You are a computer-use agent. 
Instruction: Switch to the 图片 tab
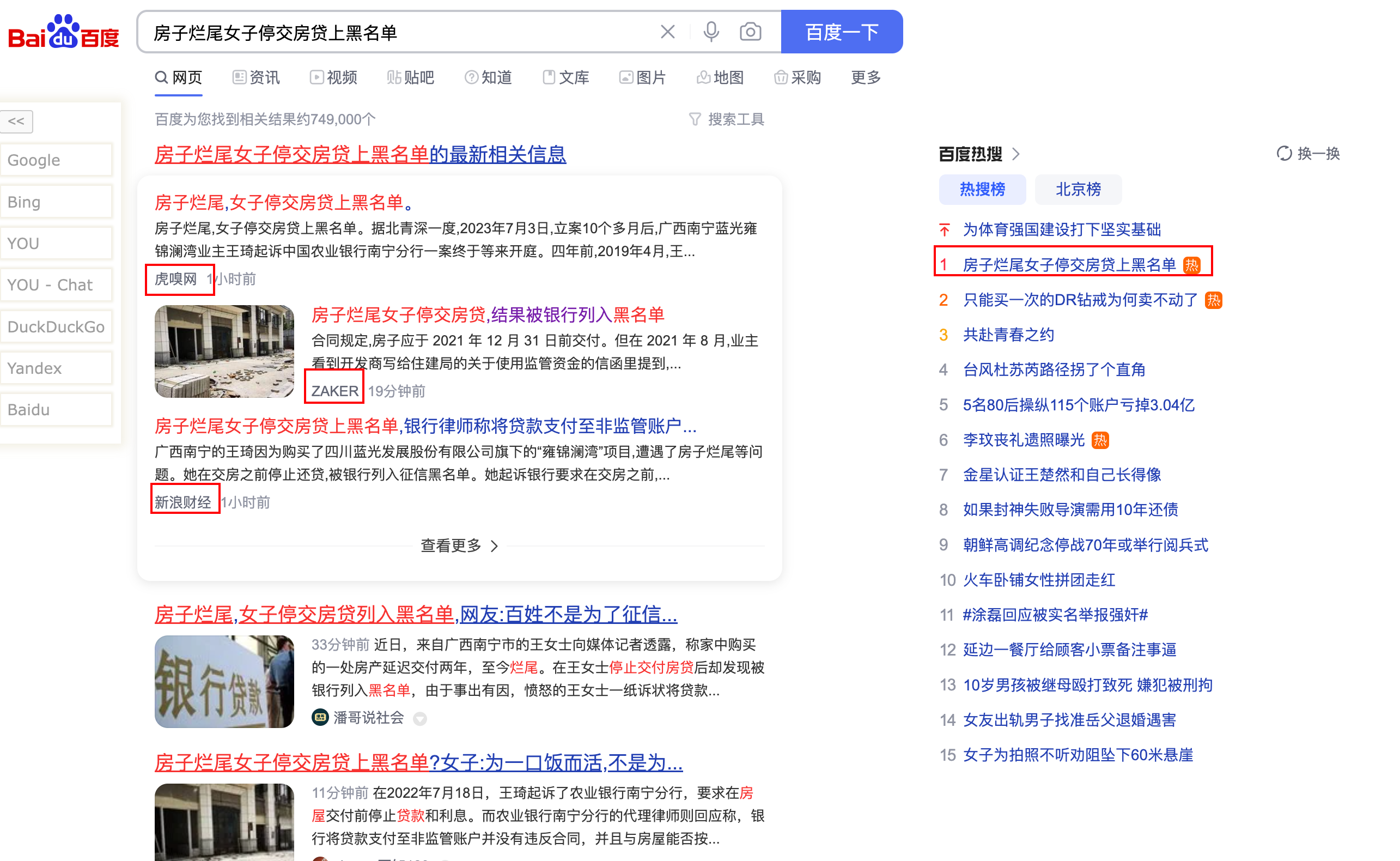coord(642,77)
